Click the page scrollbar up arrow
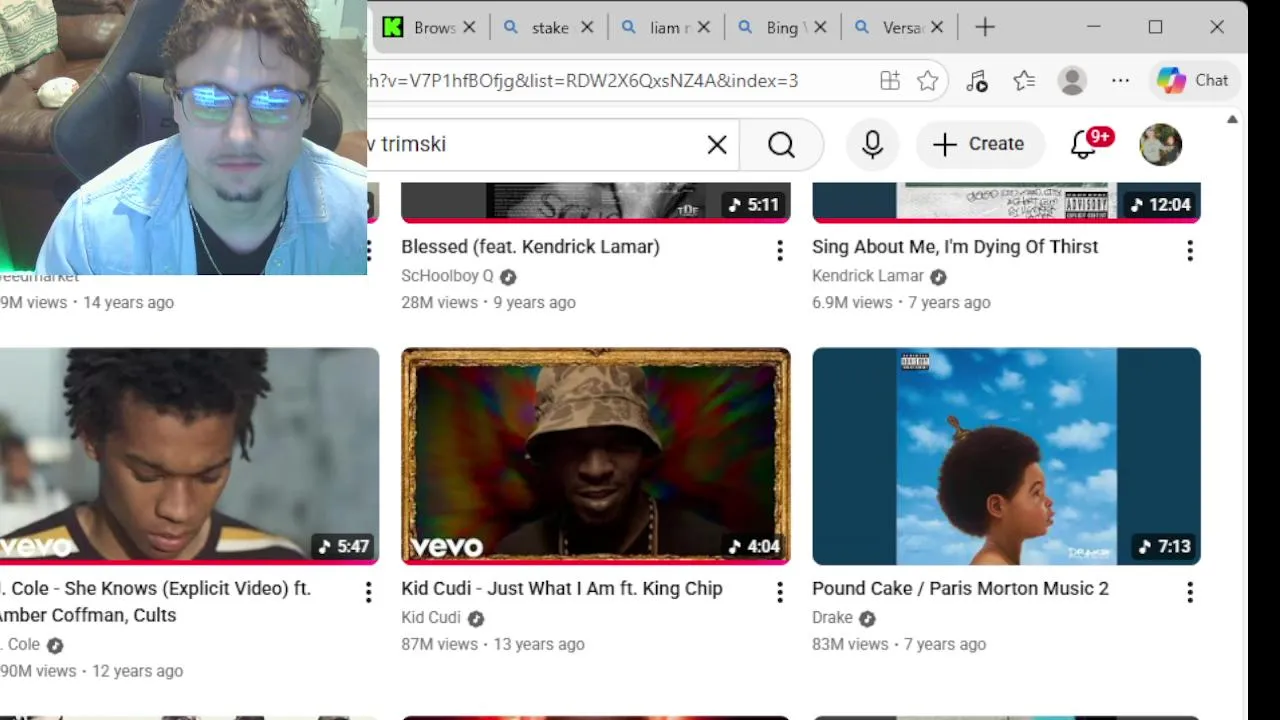The height and width of the screenshot is (720, 1280). point(1232,119)
